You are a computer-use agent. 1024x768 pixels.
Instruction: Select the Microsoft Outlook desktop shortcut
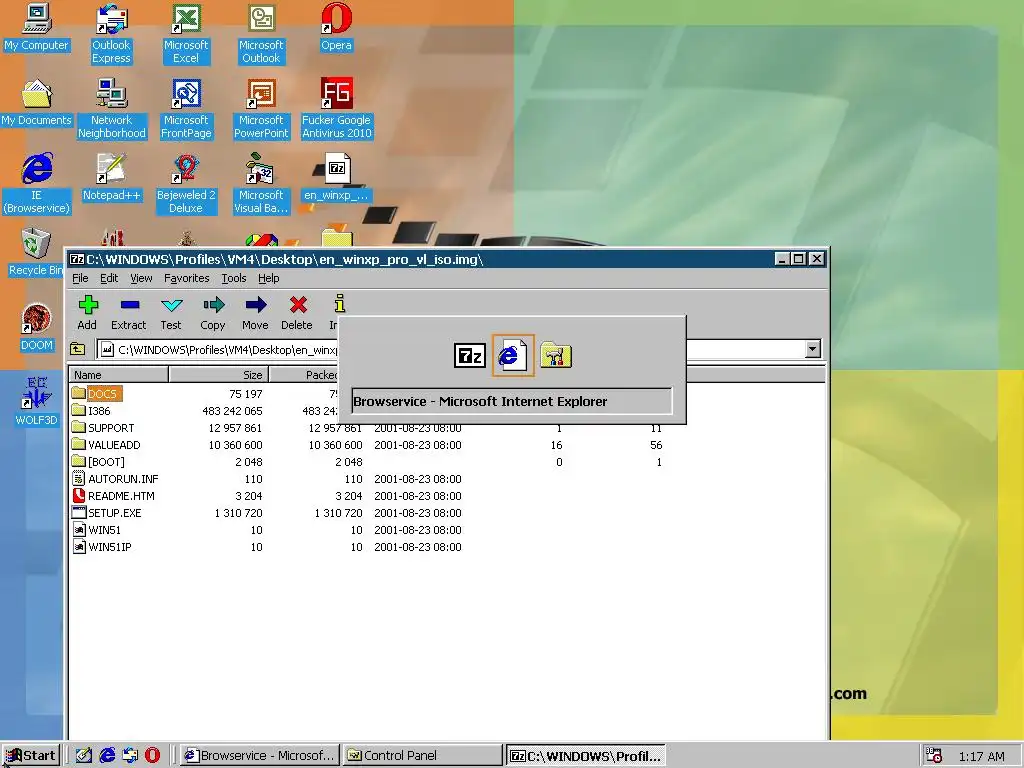click(x=261, y=34)
